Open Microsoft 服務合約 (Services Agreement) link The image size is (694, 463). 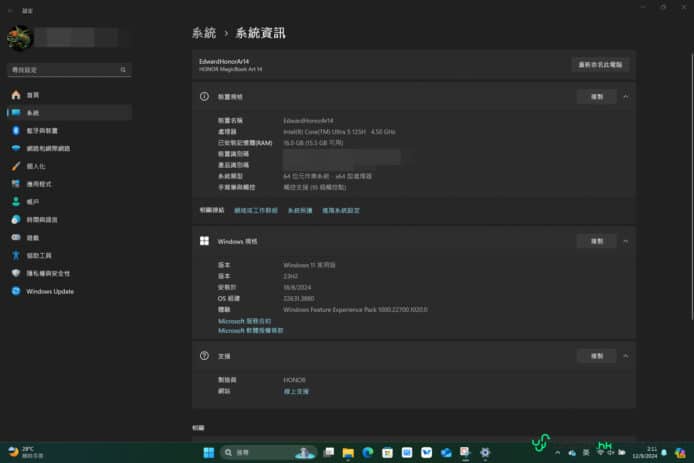[244, 321]
